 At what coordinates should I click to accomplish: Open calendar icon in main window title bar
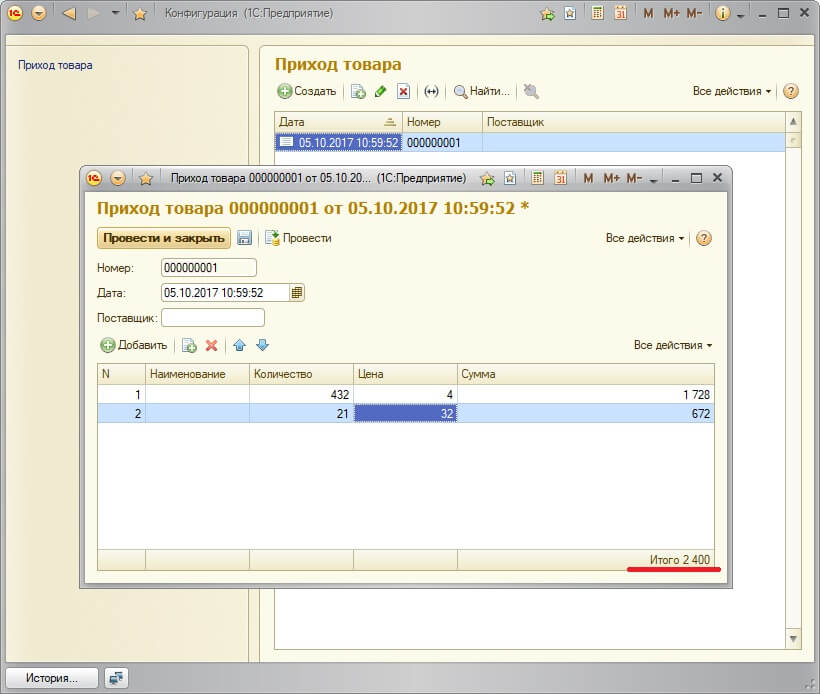pos(621,13)
